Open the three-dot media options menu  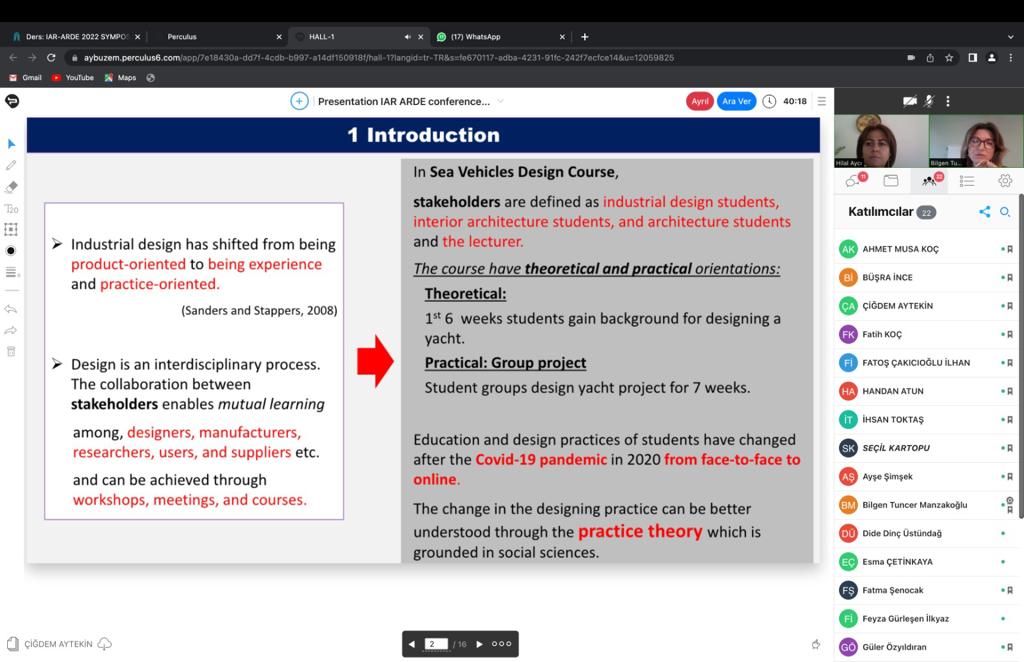coord(948,101)
